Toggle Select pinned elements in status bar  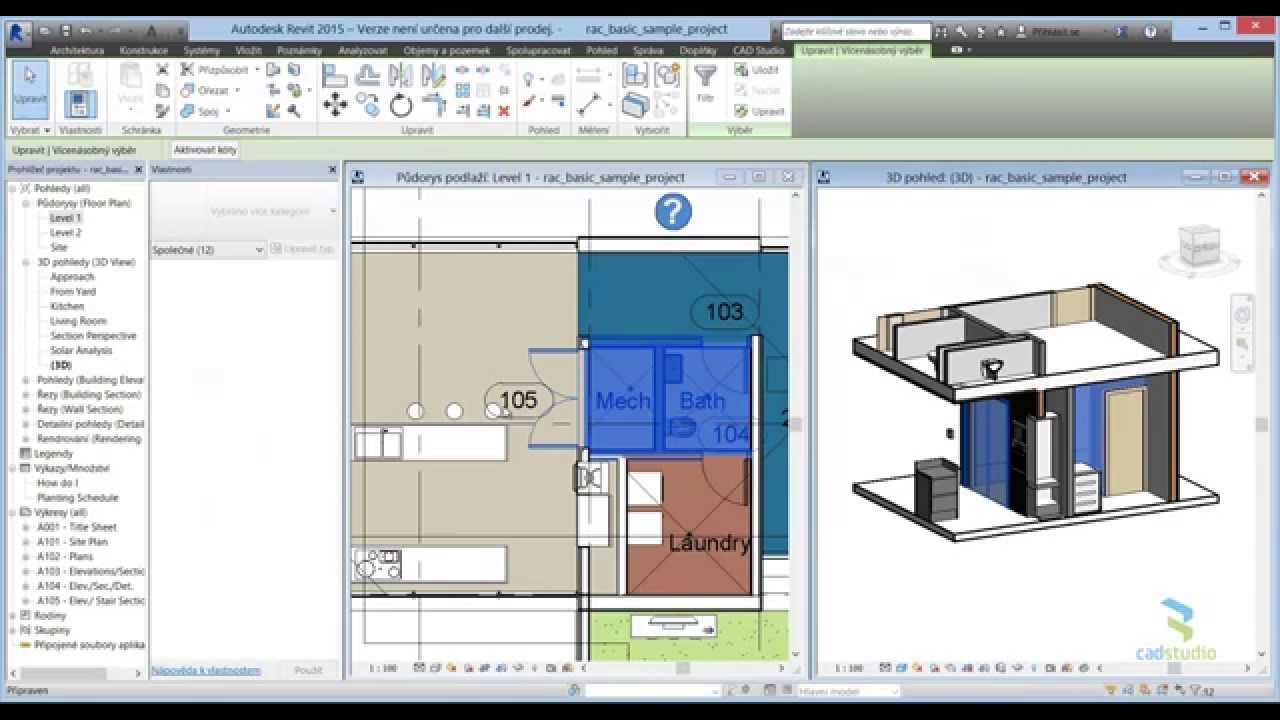(x=1144, y=691)
